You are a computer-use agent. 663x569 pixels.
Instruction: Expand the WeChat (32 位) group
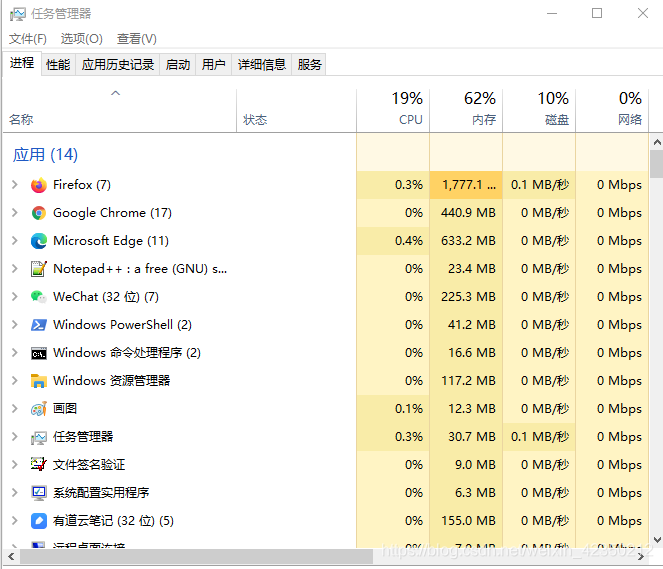pos(14,297)
